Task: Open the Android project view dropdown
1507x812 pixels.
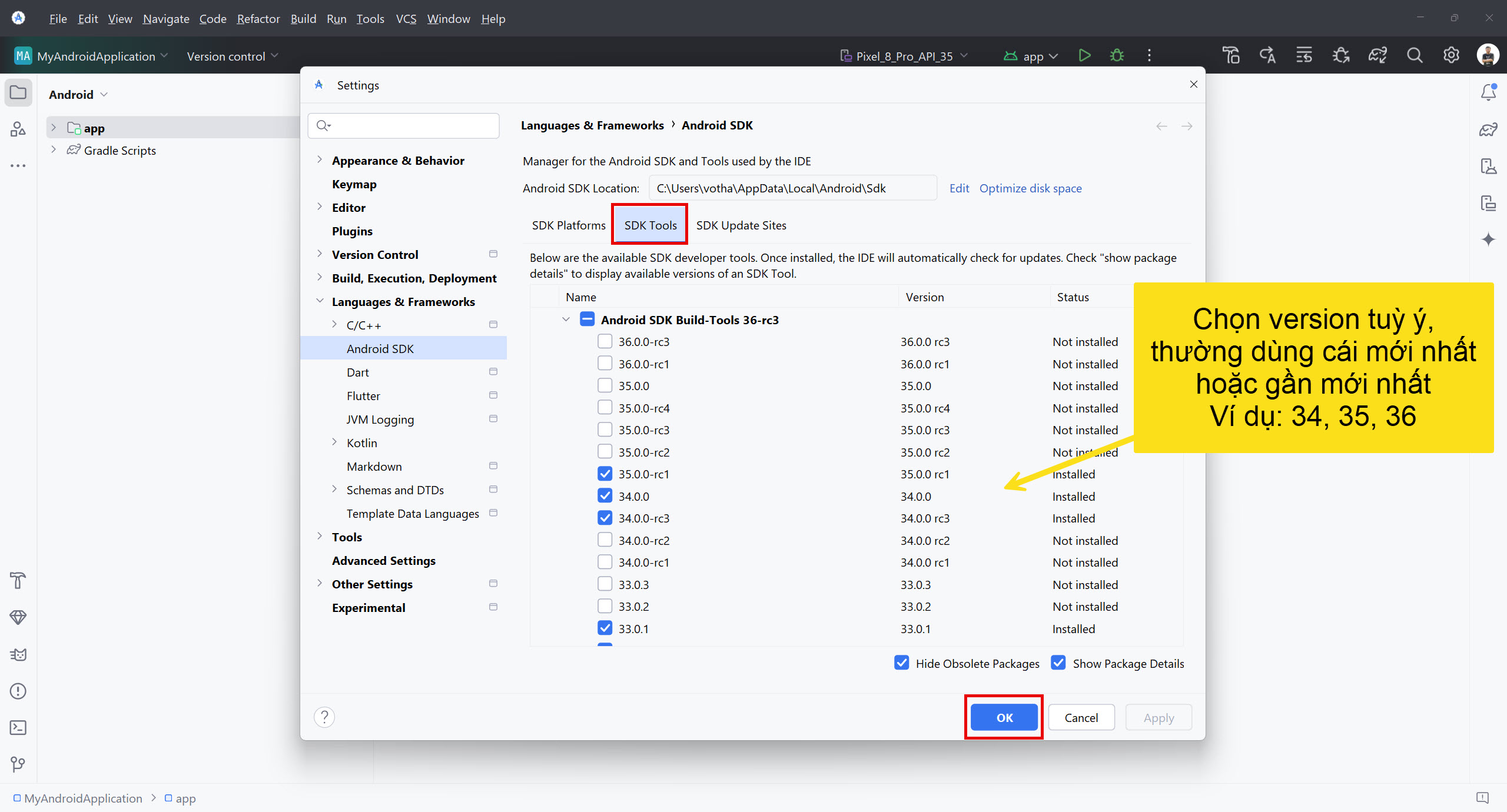Action: point(78,95)
